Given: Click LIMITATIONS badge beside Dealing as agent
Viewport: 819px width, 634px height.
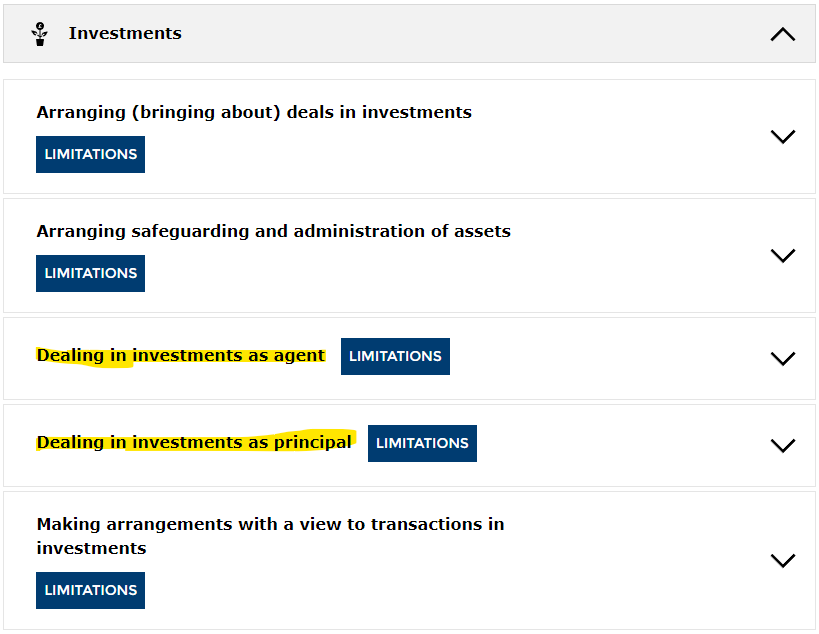Looking at the screenshot, I should 395,356.
